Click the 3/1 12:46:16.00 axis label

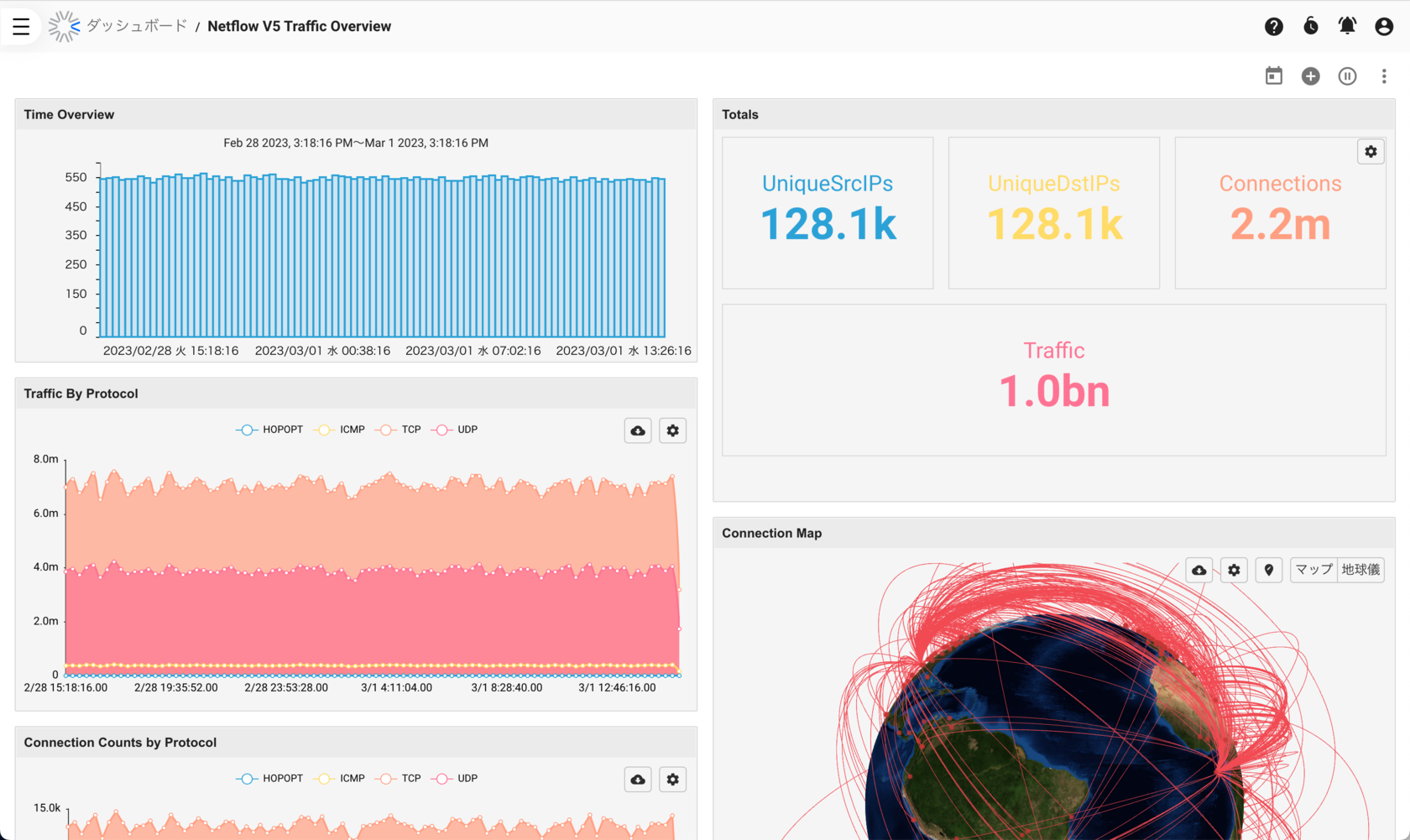(617, 687)
